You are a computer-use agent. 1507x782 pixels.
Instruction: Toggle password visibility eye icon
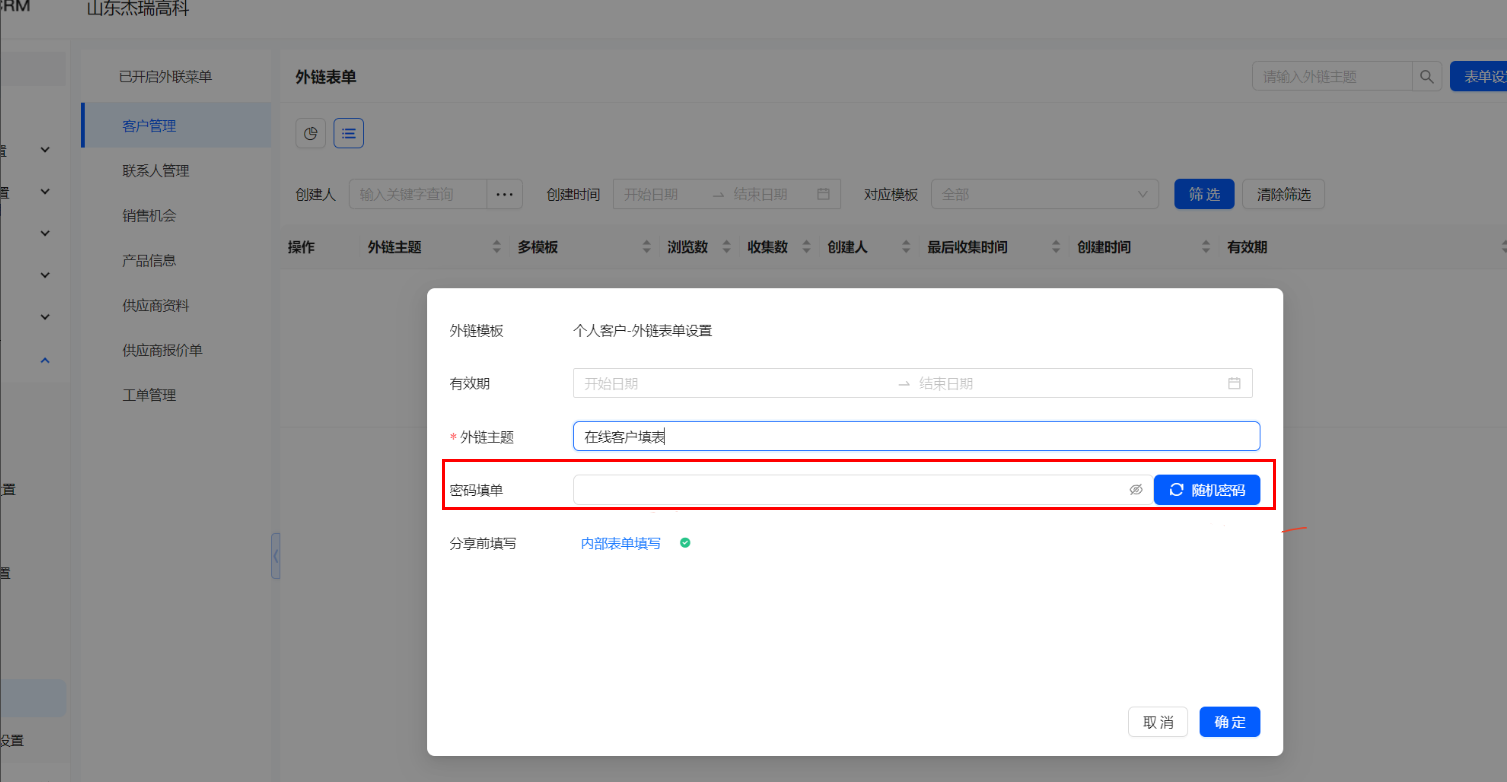tap(1135, 490)
